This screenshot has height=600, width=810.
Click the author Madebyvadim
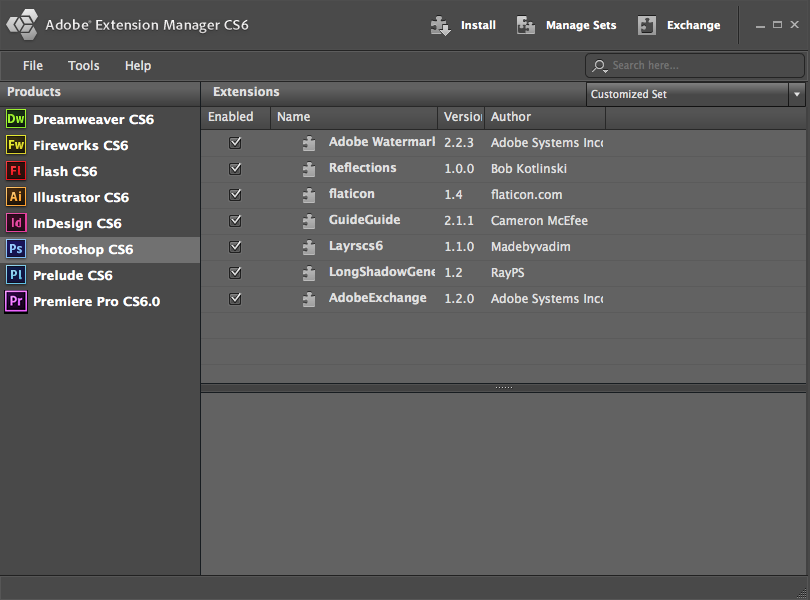(x=531, y=247)
